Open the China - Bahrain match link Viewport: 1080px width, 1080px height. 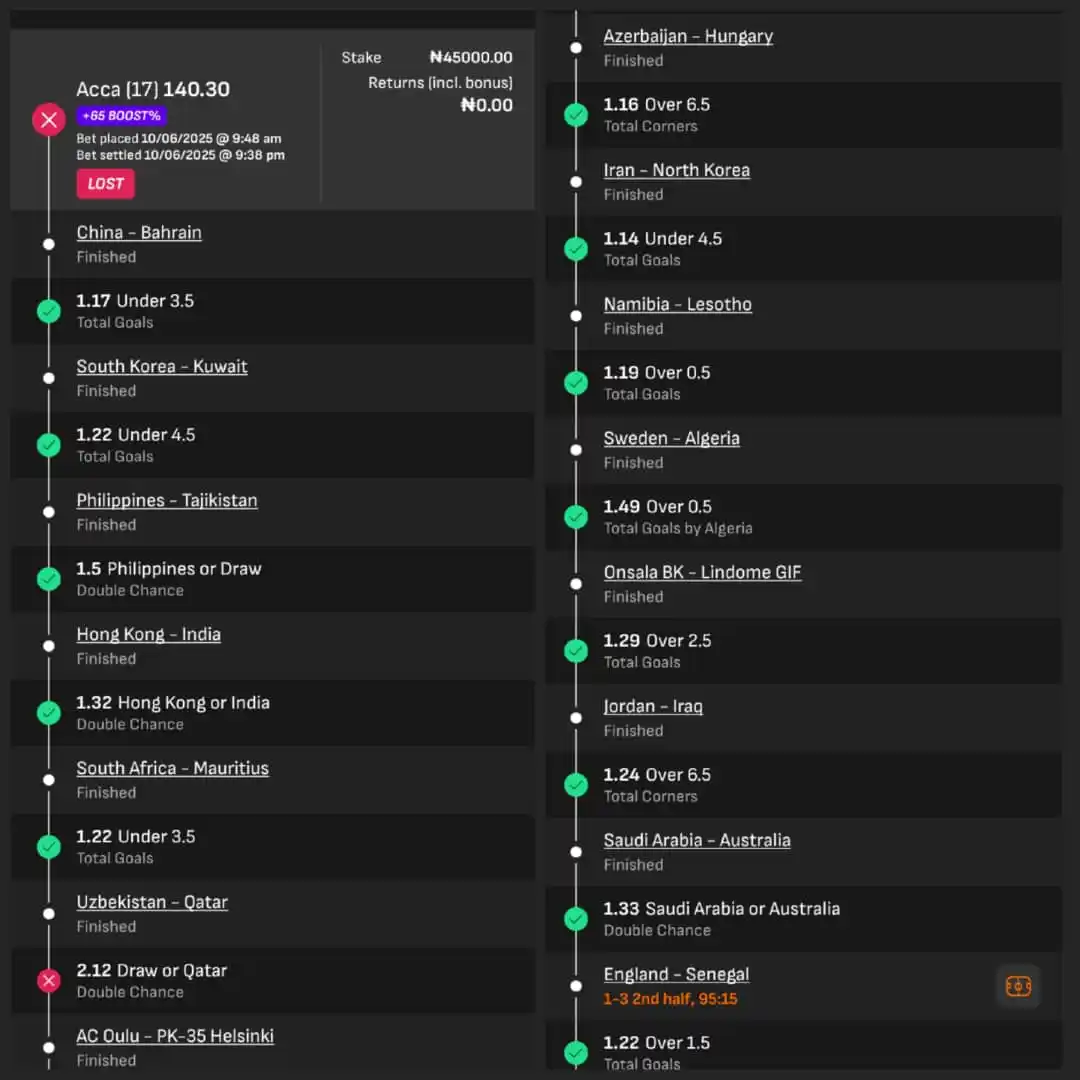139,233
